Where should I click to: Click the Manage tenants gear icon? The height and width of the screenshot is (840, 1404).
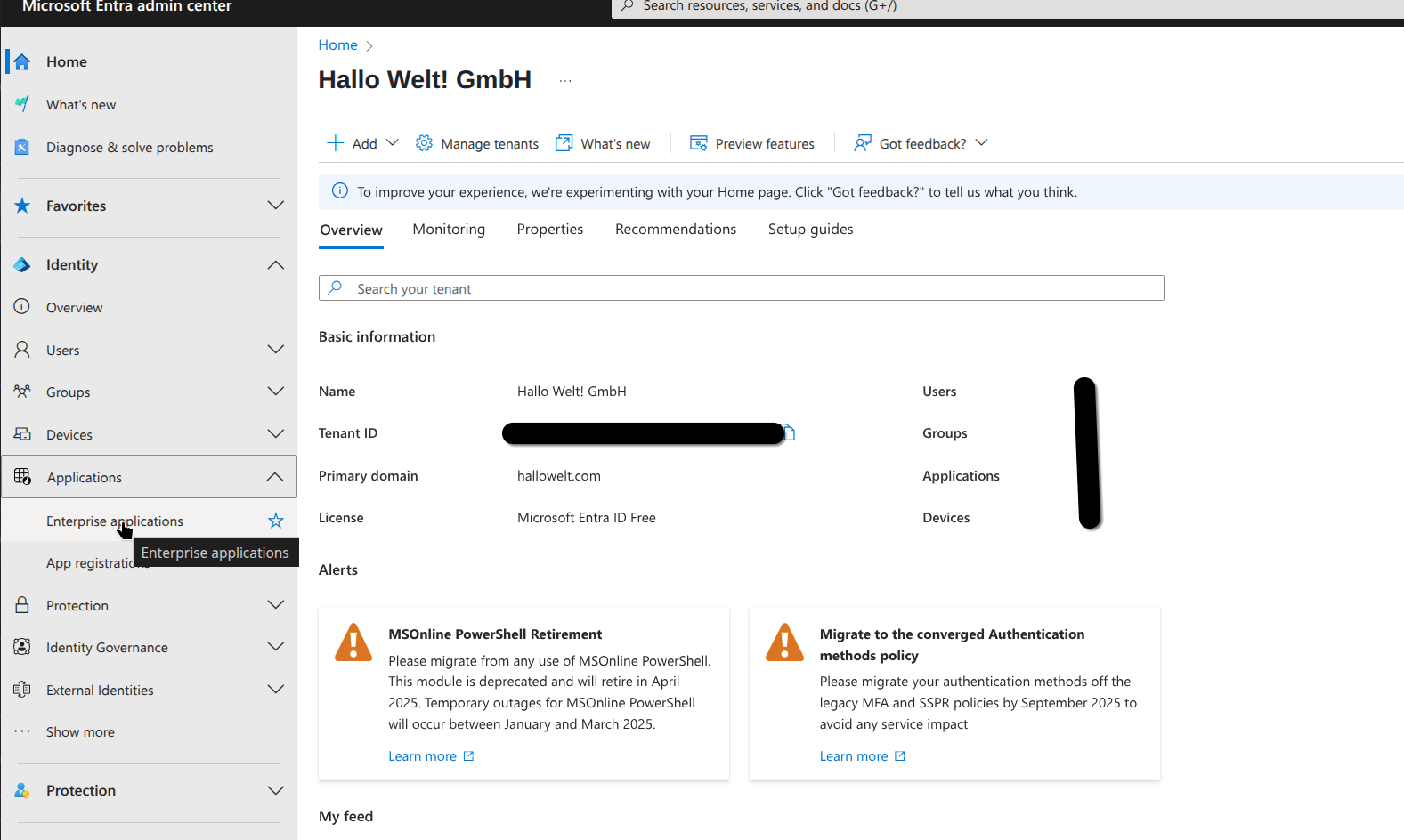[x=424, y=143]
